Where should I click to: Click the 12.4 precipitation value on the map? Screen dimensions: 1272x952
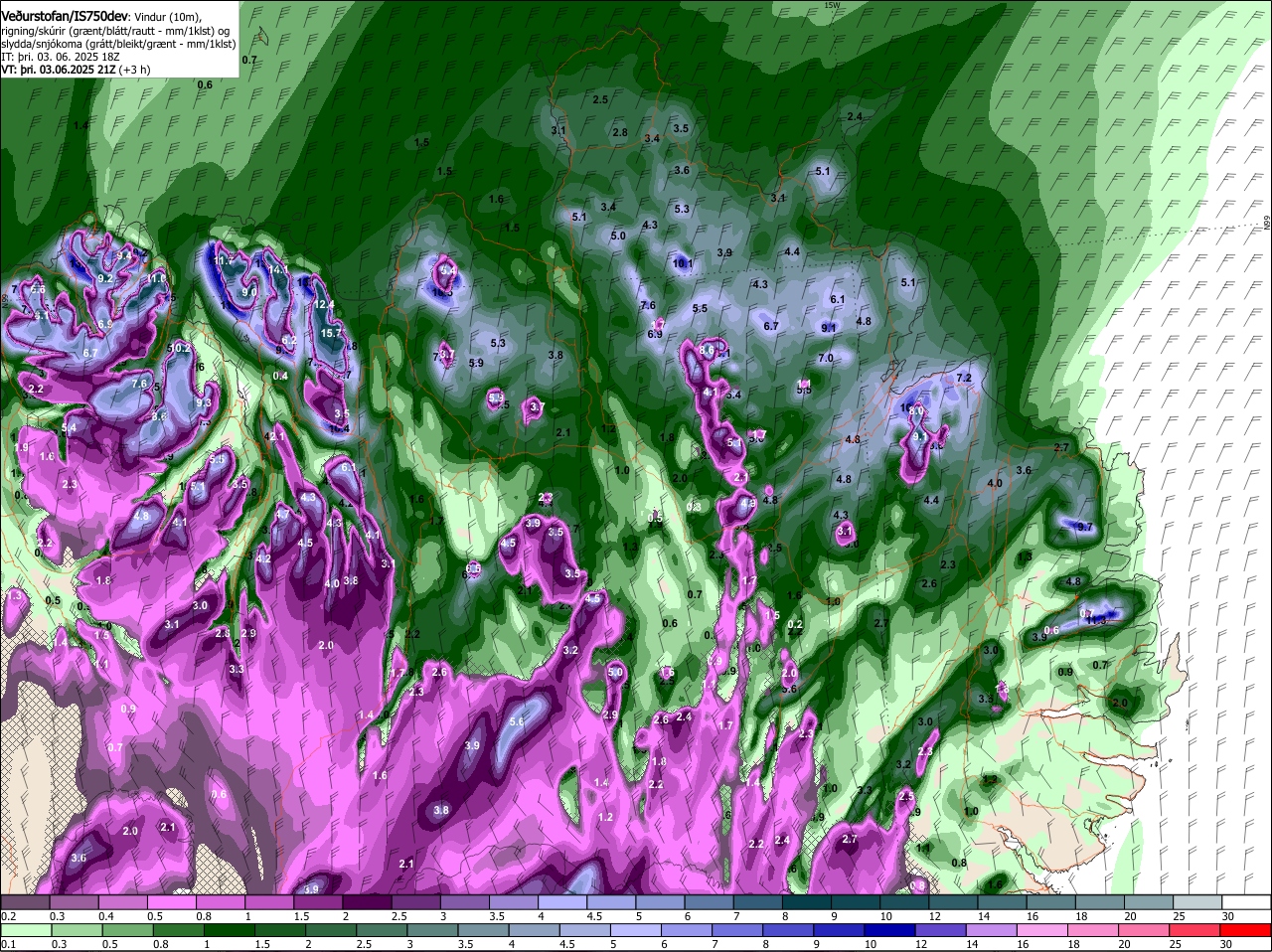pyautogui.click(x=325, y=305)
